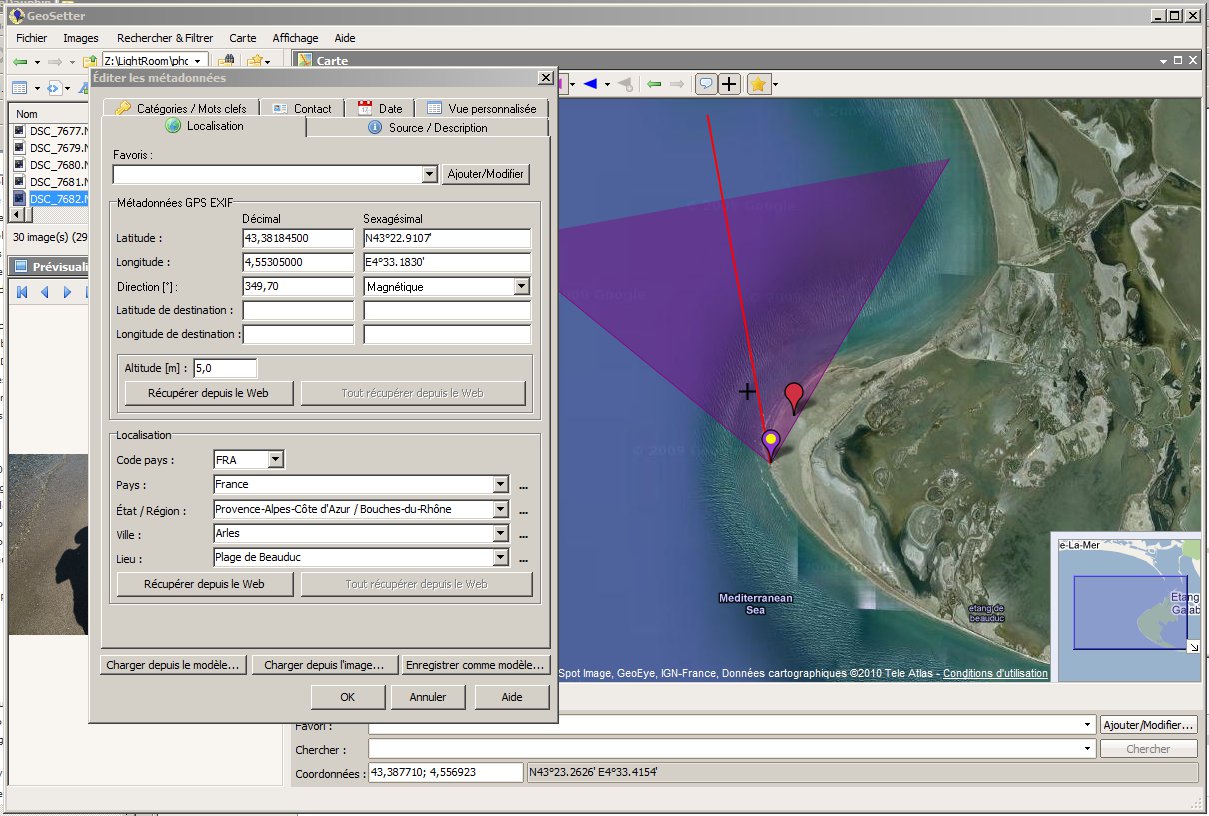The height and width of the screenshot is (816, 1209).
Task: Click the Altitude input field
Action: (x=225, y=368)
